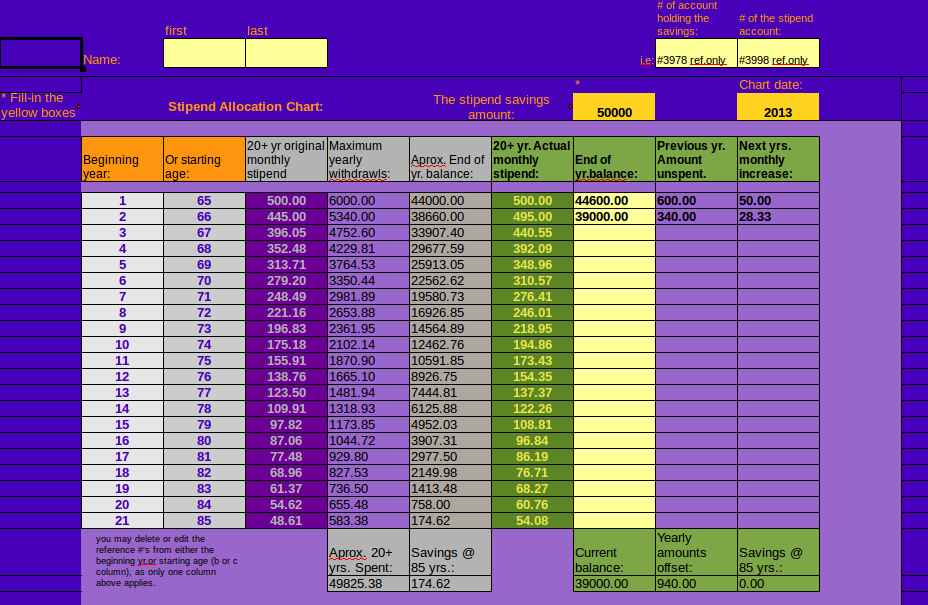Click the first name input box
Screen dimensions: 928x605
pos(204,53)
